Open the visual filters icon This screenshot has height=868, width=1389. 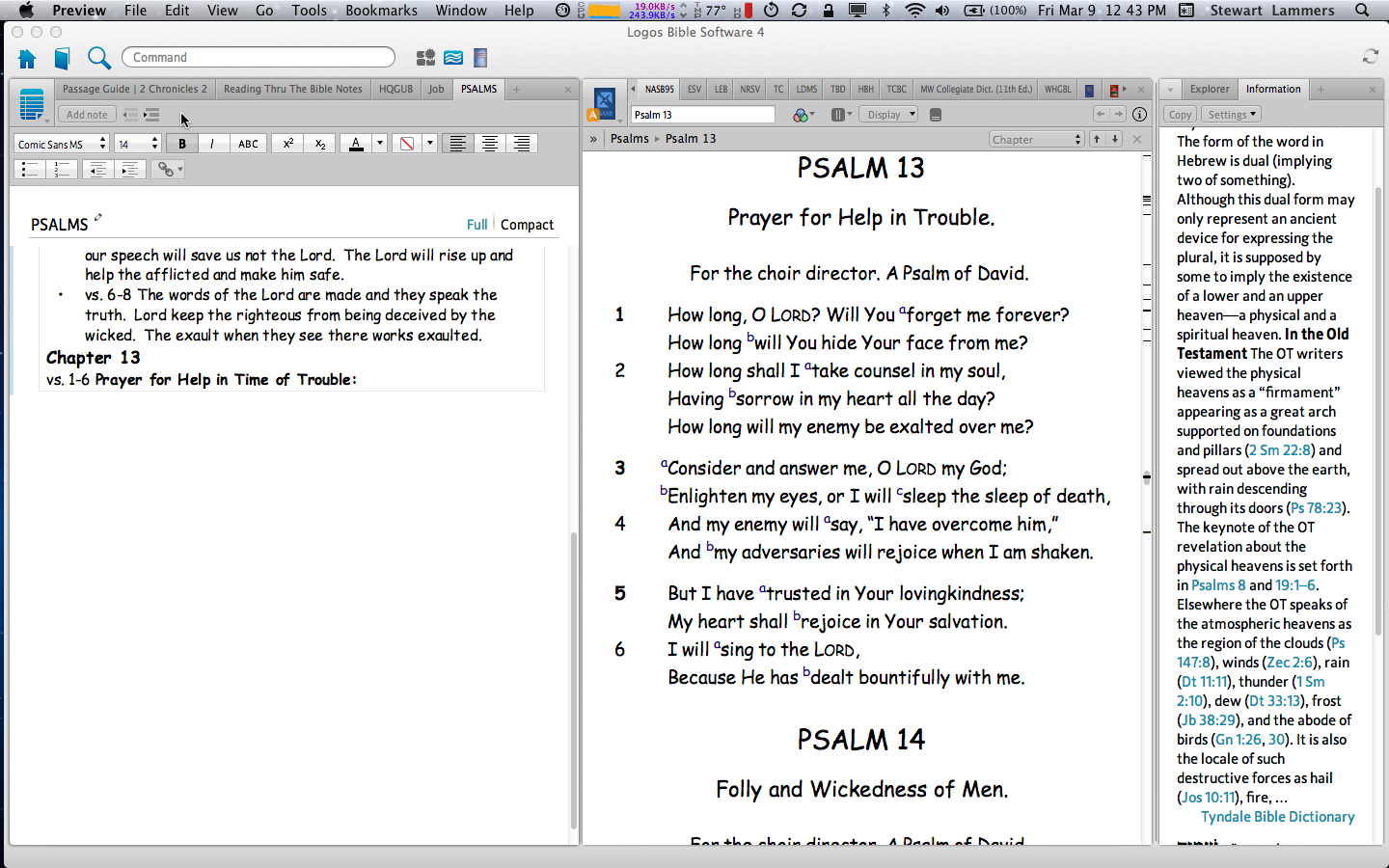coord(803,115)
